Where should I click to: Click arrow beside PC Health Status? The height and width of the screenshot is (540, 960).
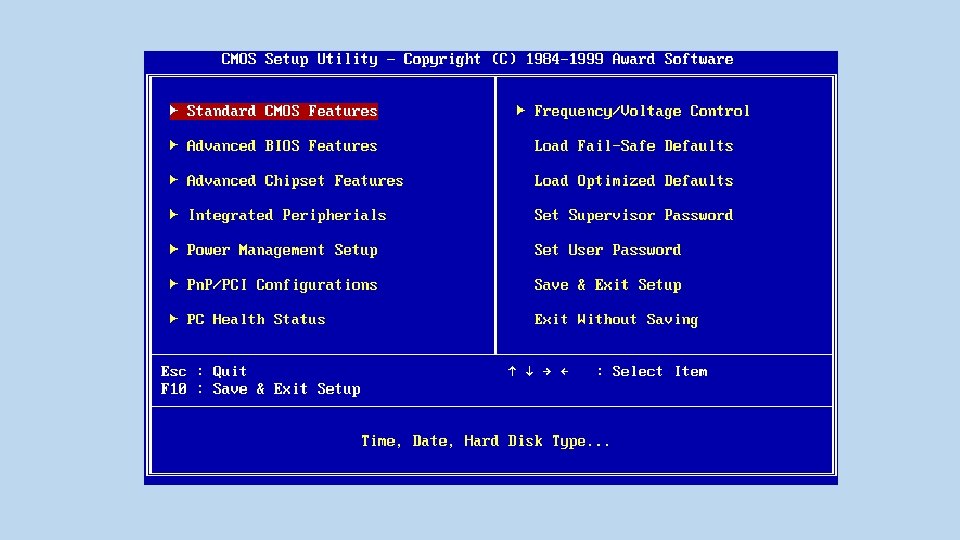(x=174, y=318)
